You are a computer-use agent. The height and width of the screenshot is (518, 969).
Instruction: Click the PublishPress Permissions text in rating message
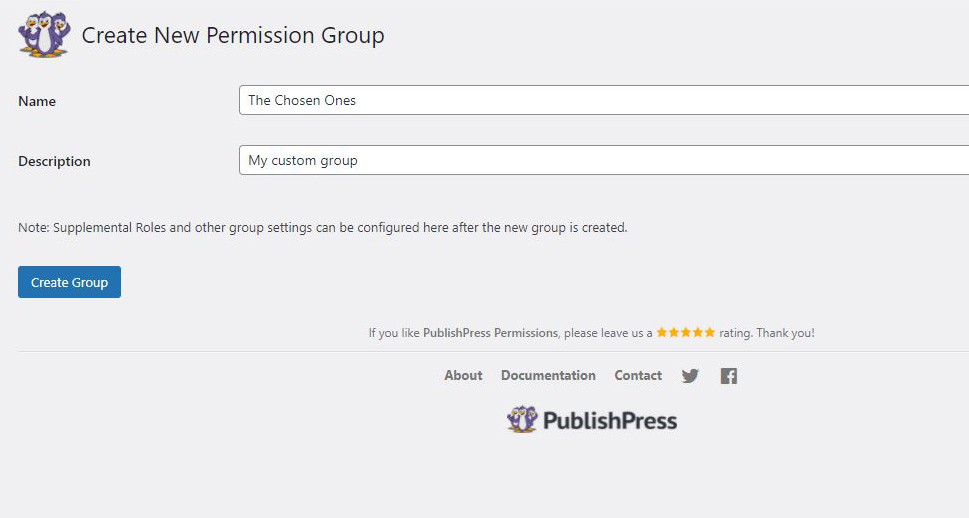(490, 333)
